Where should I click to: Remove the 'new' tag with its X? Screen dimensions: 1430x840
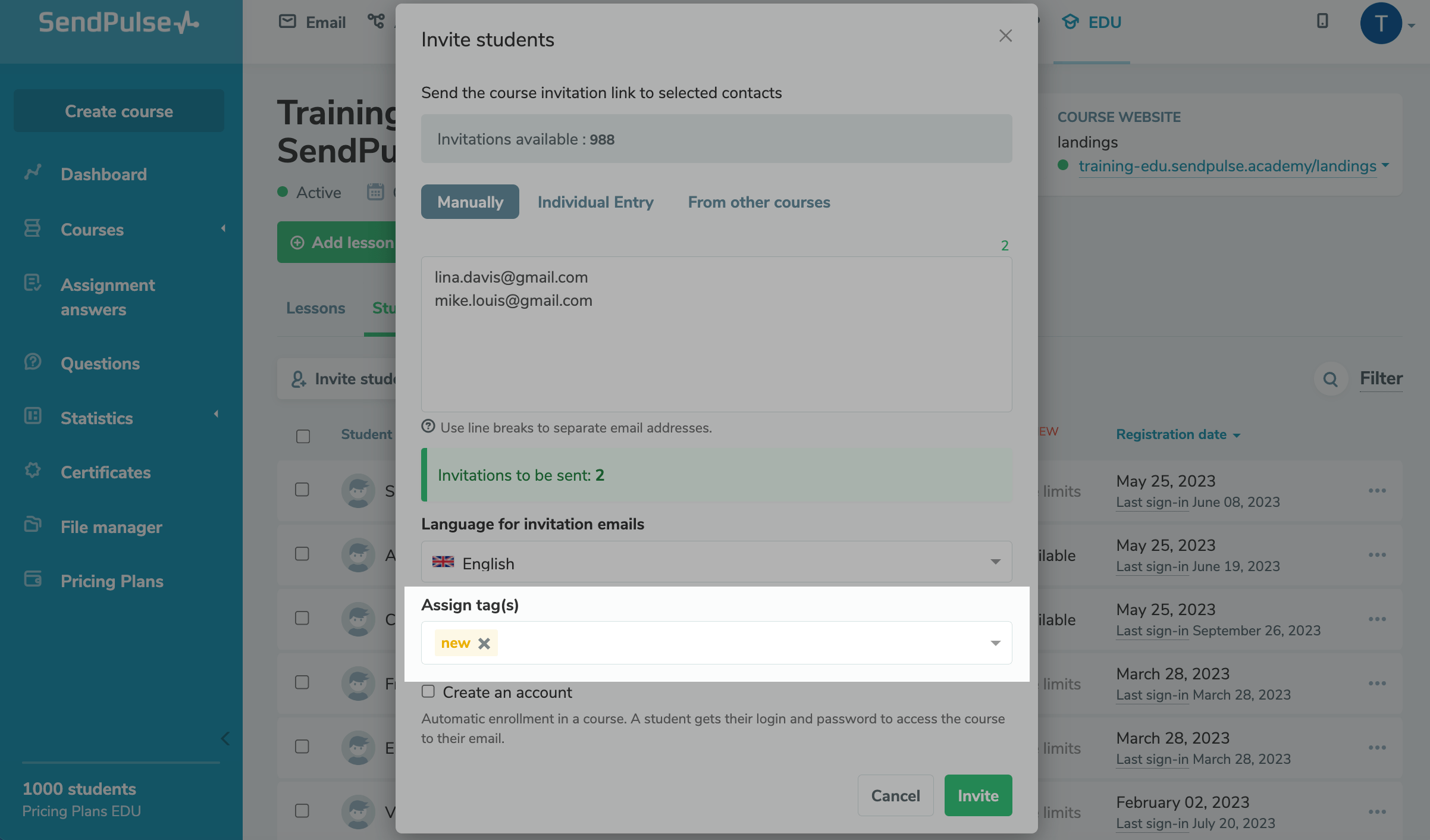[x=484, y=643]
